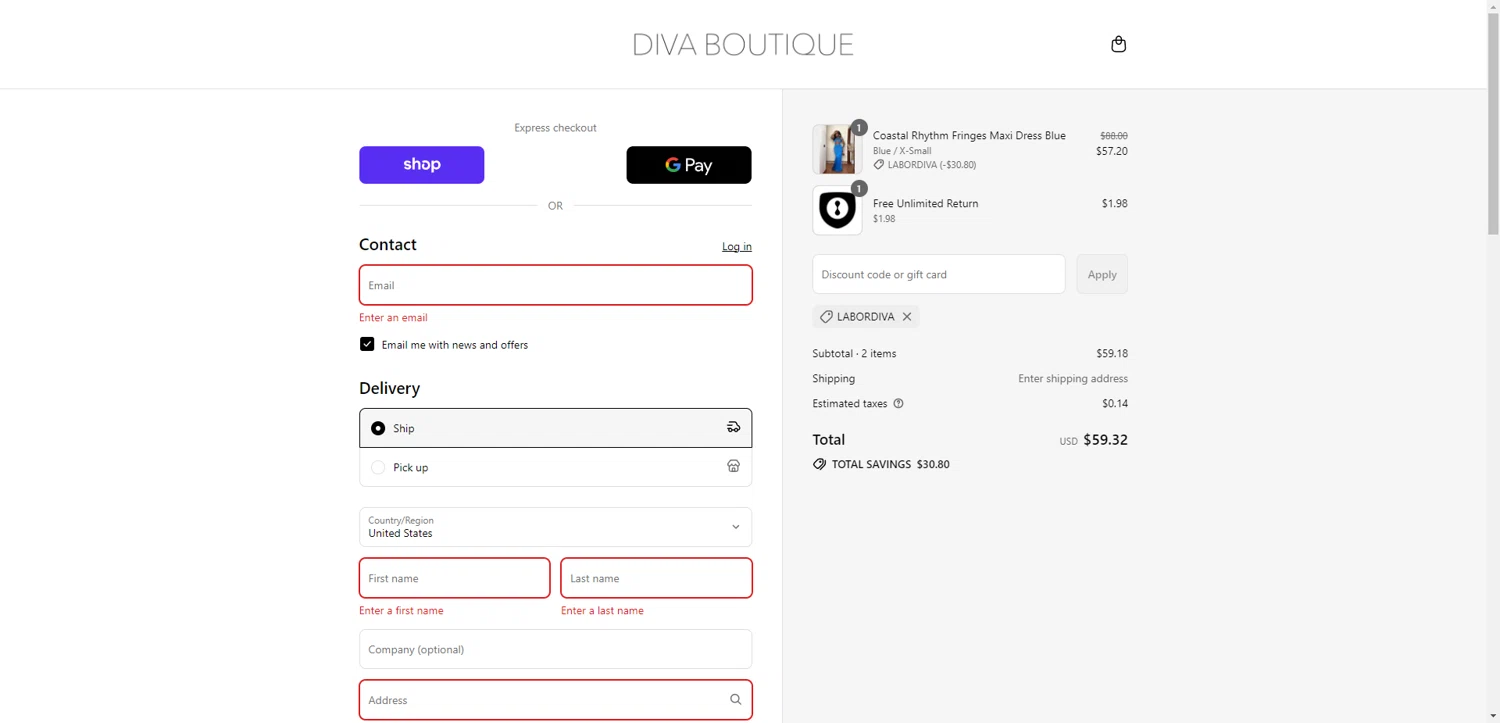Select the Ship delivery option
Image resolution: width=1500 pixels, height=723 pixels.
click(555, 428)
